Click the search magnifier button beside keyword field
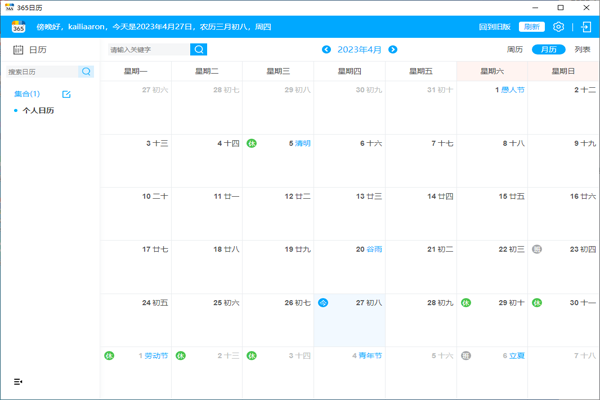The image size is (600, 400). point(199,49)
